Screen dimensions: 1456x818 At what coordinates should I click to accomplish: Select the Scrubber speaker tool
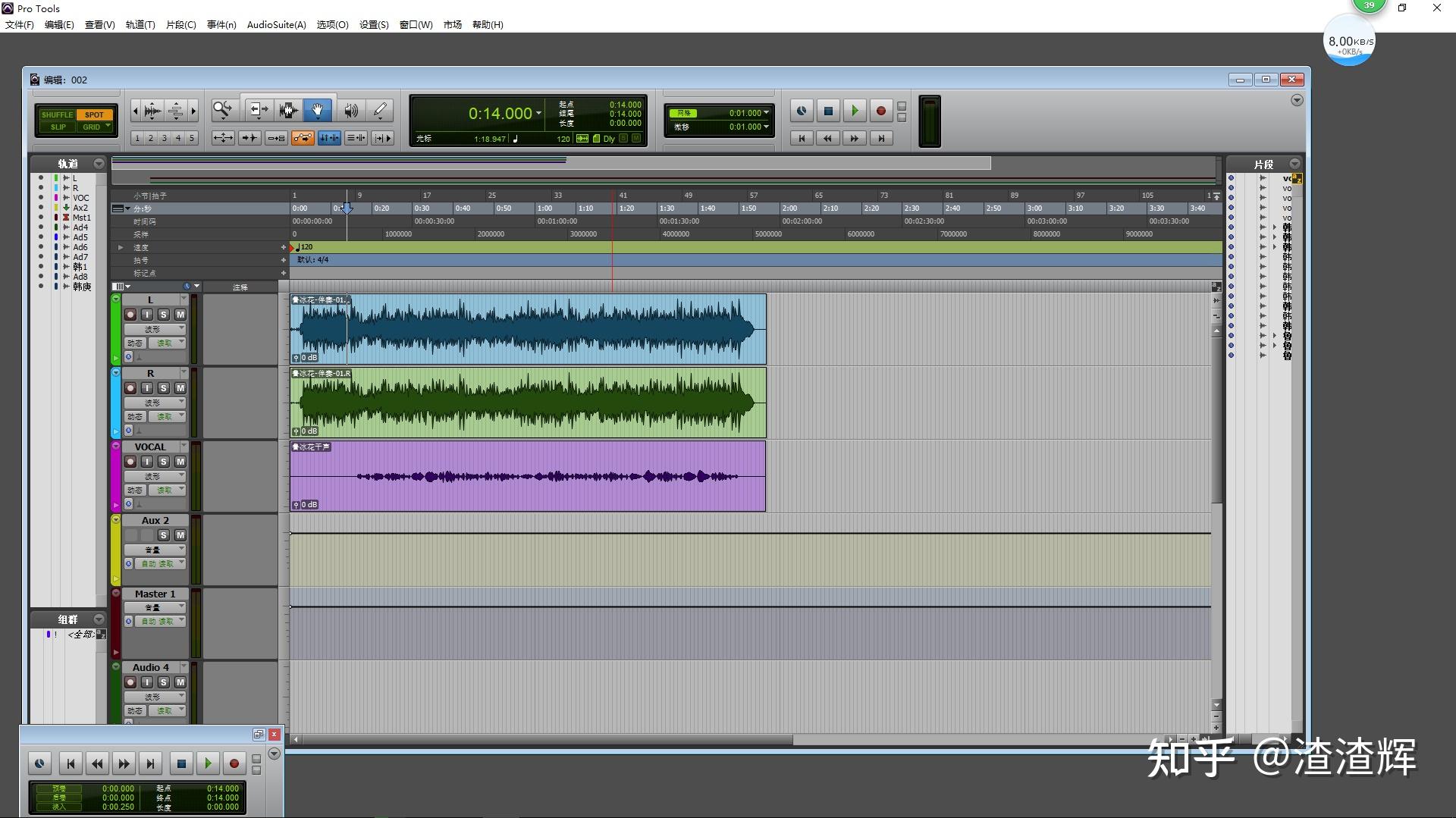(351, 111)
